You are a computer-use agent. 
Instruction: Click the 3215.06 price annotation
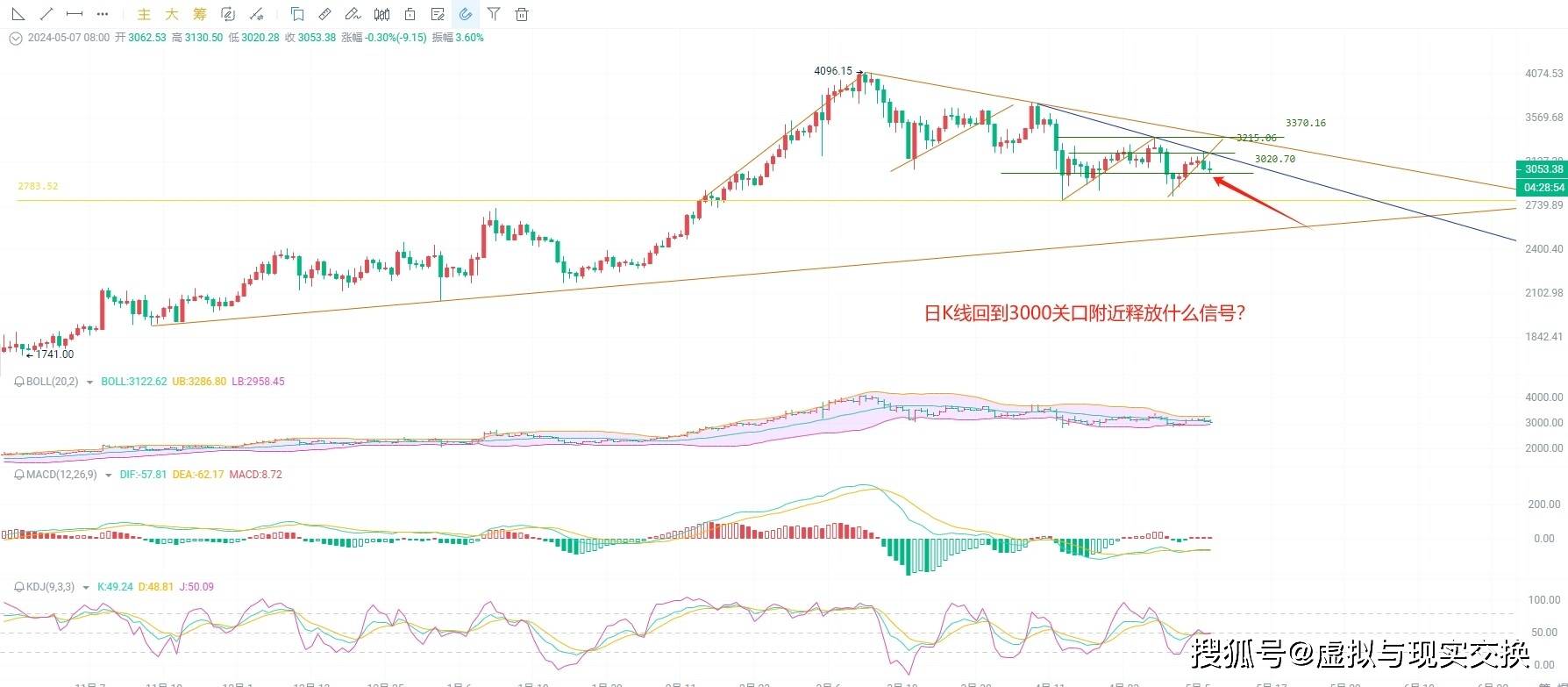[x=1257, y=138]
